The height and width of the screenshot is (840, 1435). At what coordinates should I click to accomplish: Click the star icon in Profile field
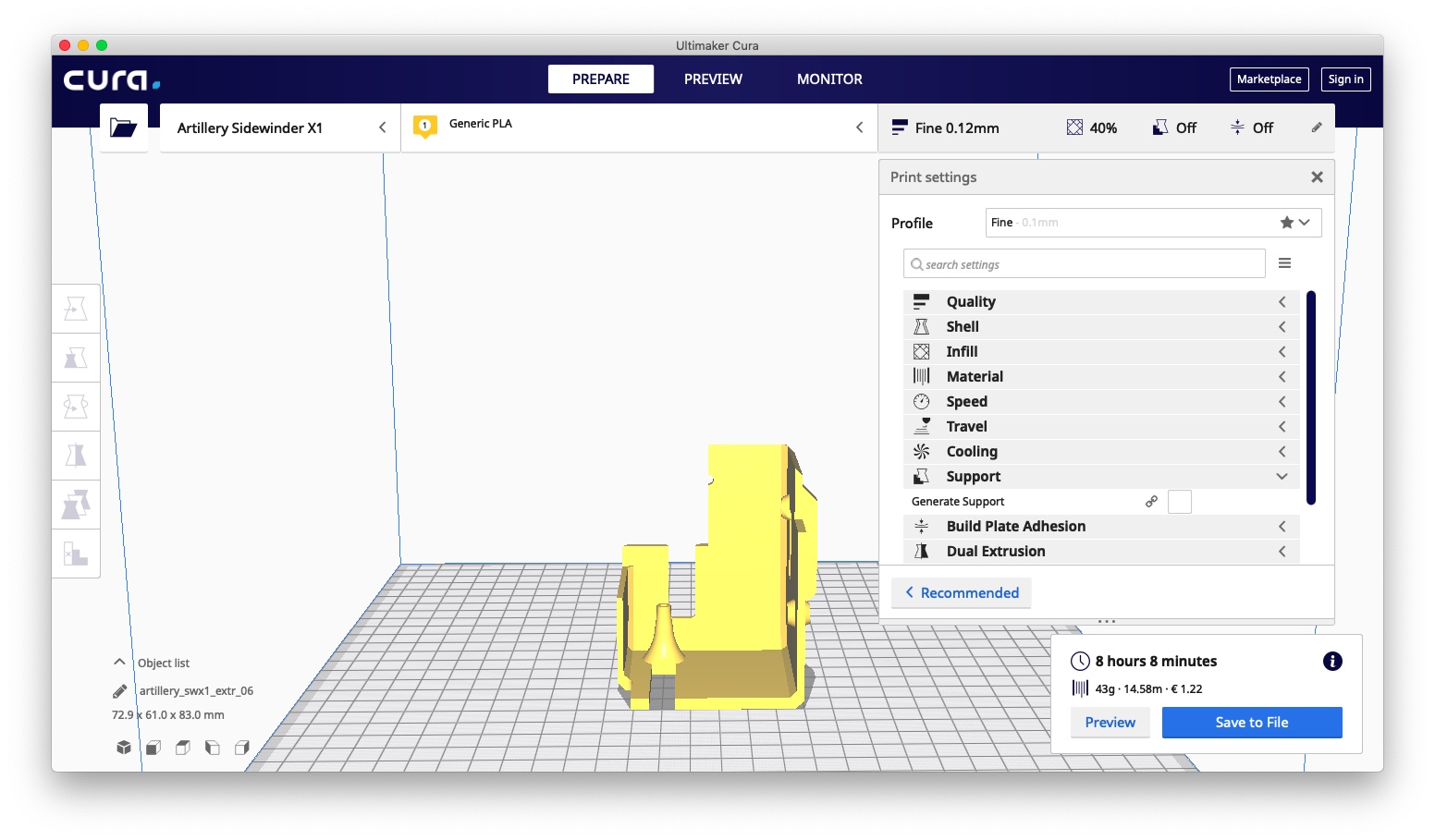click(x=1286, y=223)
